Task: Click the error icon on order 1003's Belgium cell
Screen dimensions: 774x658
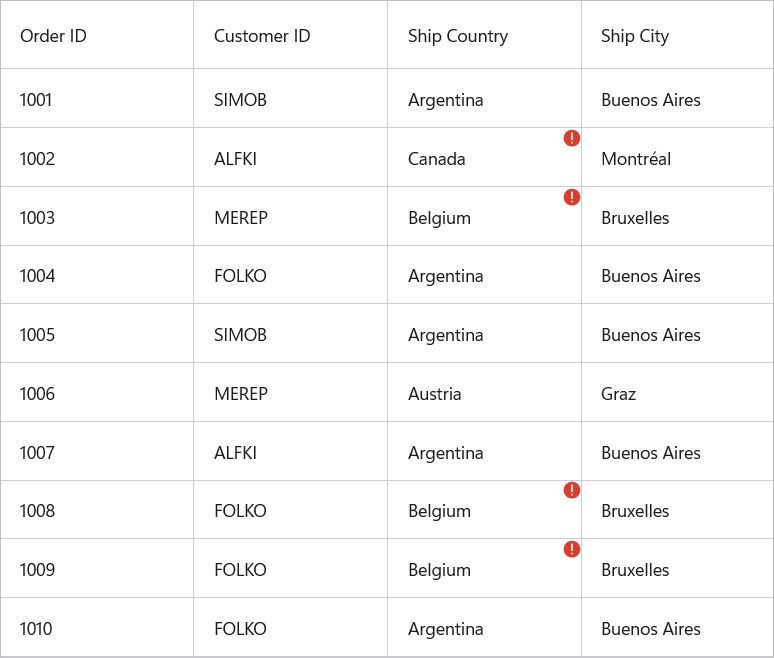Action: 572,197
